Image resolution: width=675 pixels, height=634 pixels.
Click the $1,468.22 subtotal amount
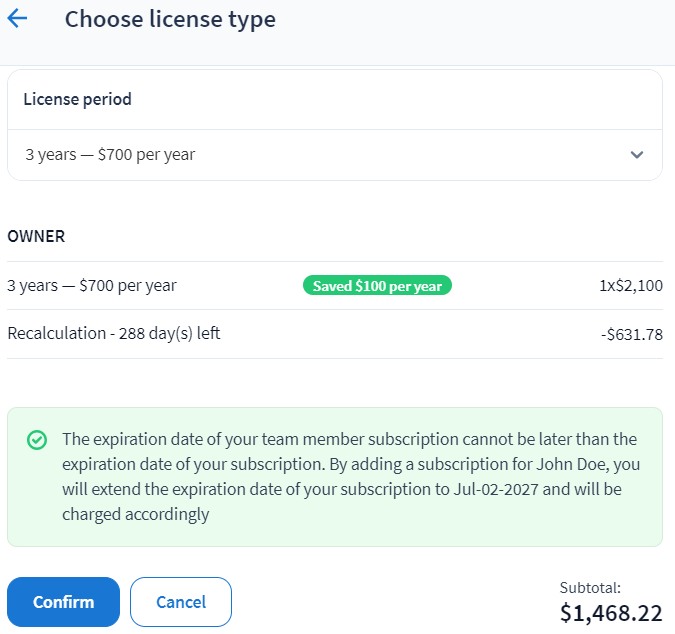pos(610,612)
